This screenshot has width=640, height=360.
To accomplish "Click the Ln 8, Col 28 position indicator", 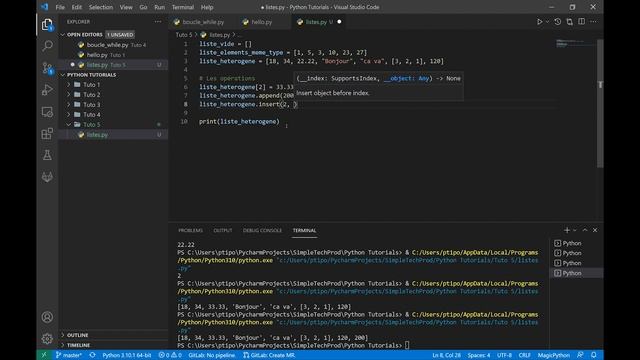I will point(446,355).
